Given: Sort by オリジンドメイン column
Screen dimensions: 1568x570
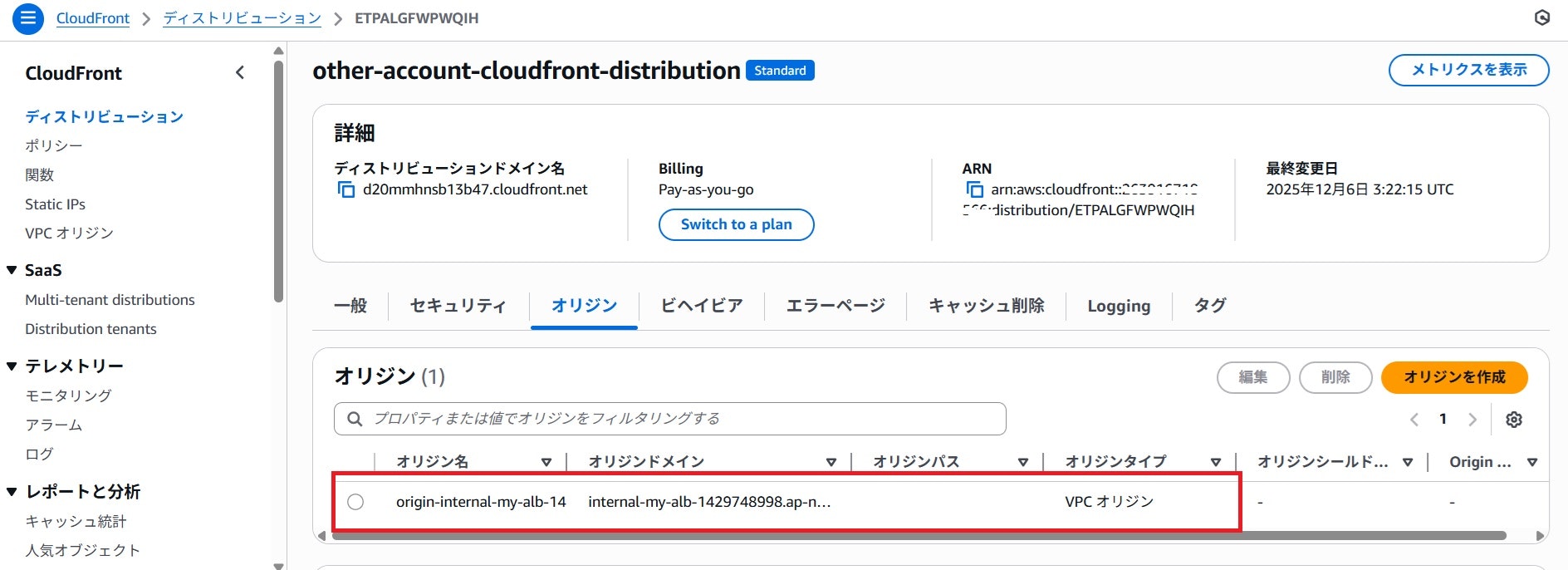Looking at the screenshot, I should [x=831, y=462].
